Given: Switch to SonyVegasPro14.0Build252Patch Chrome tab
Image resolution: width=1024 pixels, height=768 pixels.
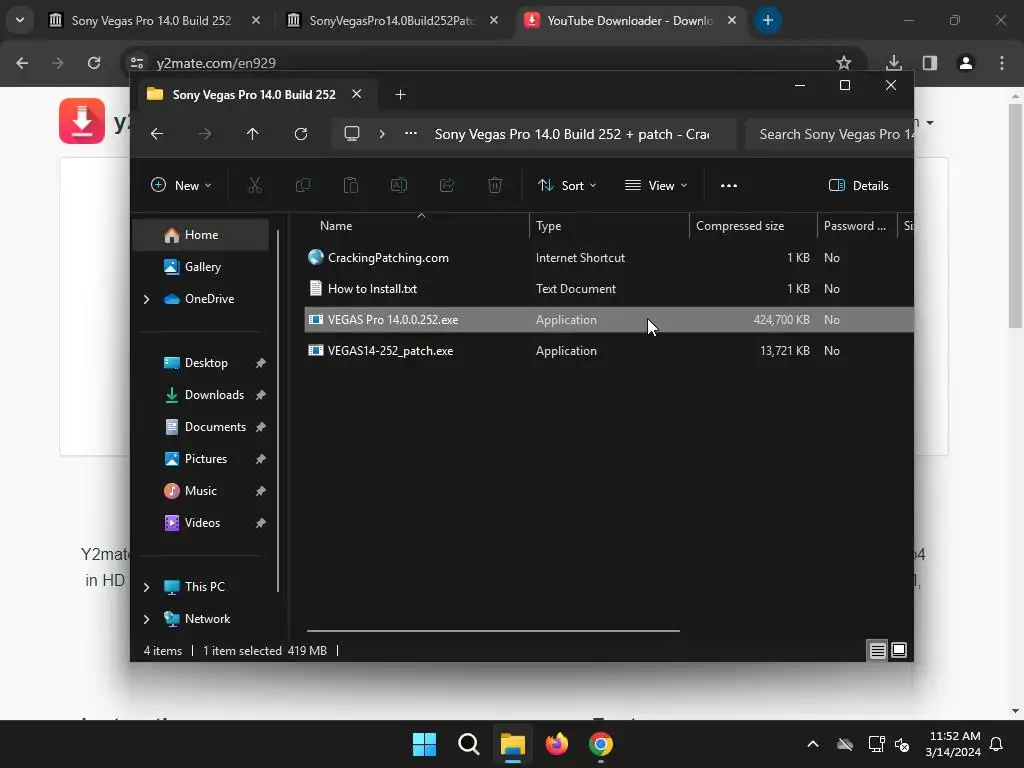Looking at the screenshot, I should pos(392,20).
